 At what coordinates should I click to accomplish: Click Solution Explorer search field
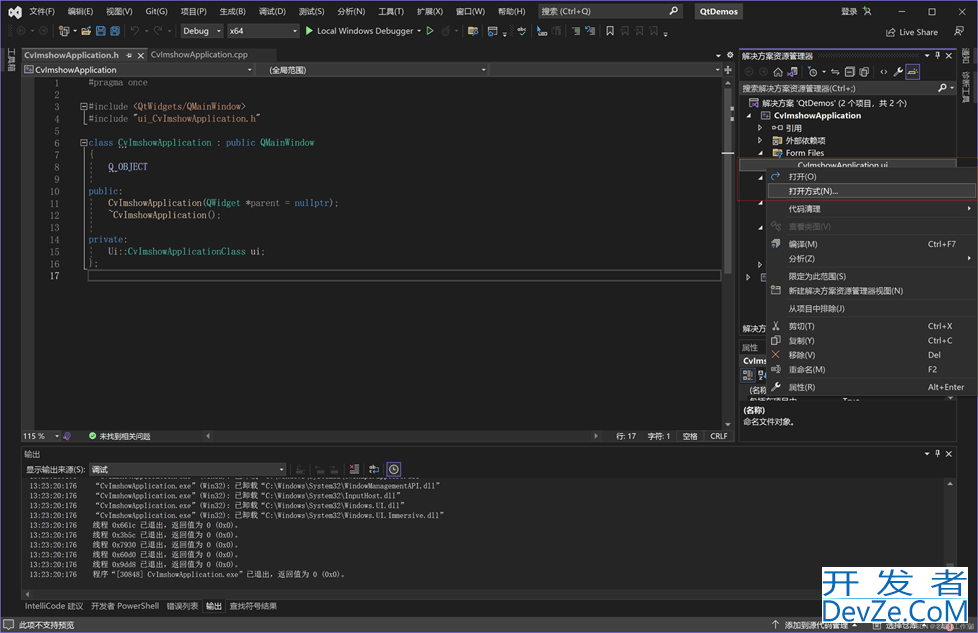click(x=839, y=88)
